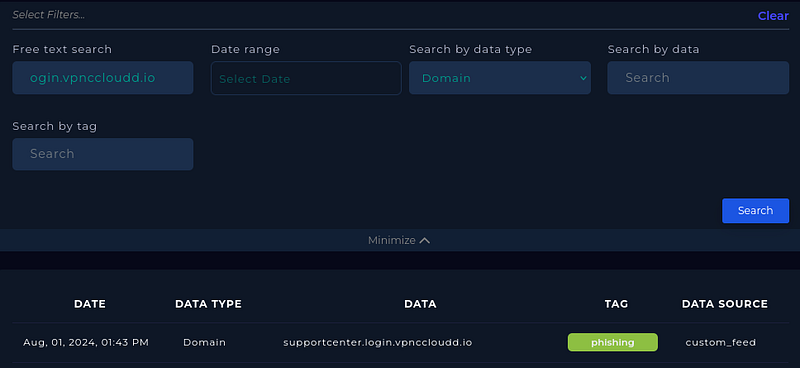Click the Search by tag input field
This screenshot has width=800, height=368.
tap(103, 154)
